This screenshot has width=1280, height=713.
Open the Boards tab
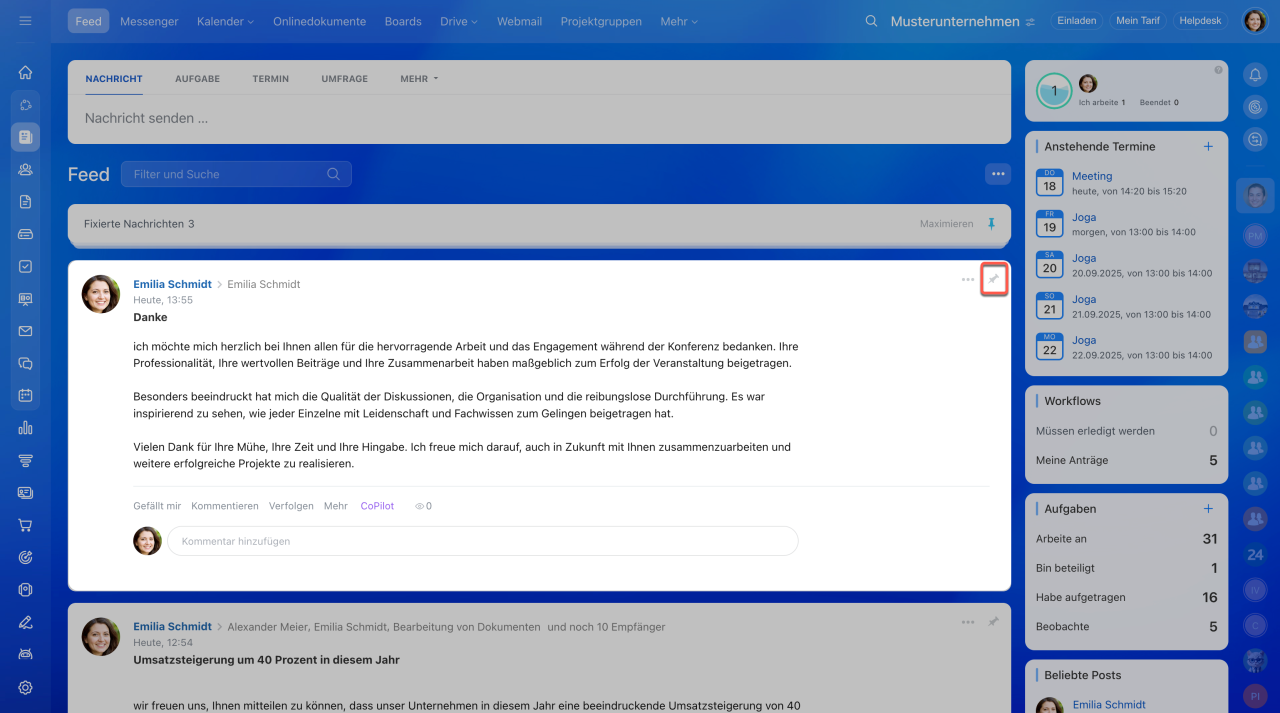(403, 21)
